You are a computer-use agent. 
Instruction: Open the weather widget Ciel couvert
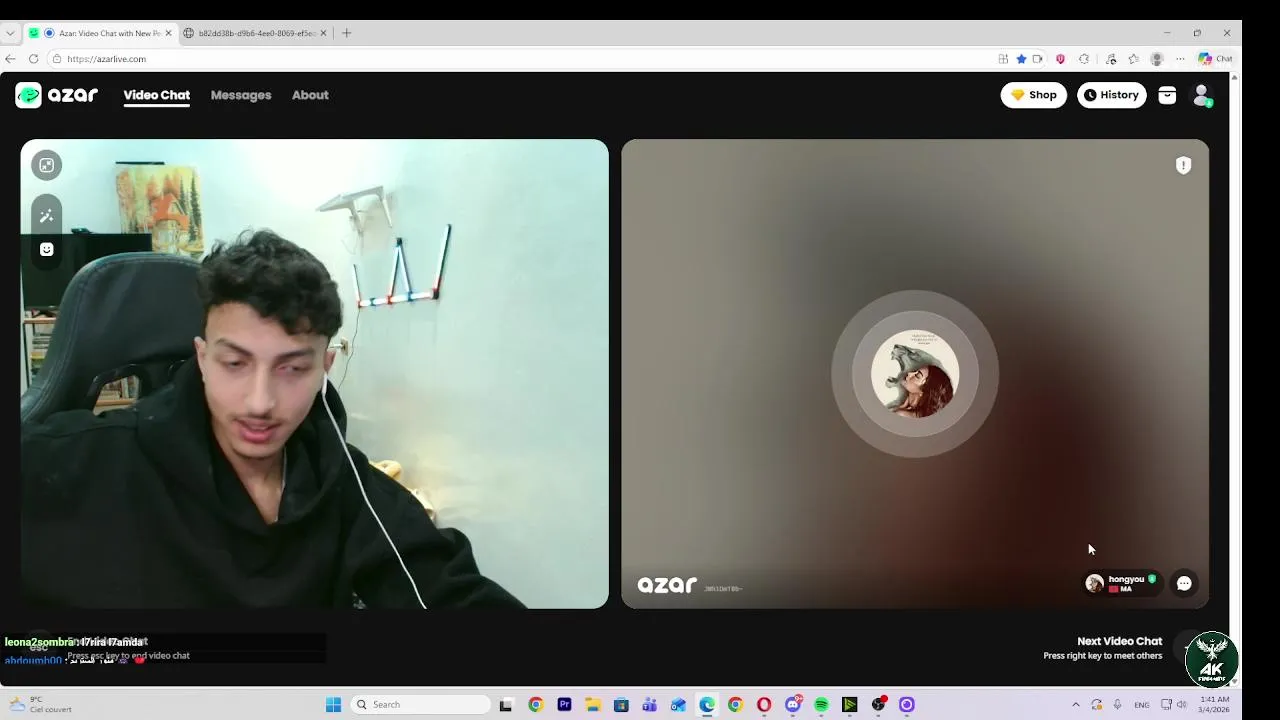click(40, 705)
